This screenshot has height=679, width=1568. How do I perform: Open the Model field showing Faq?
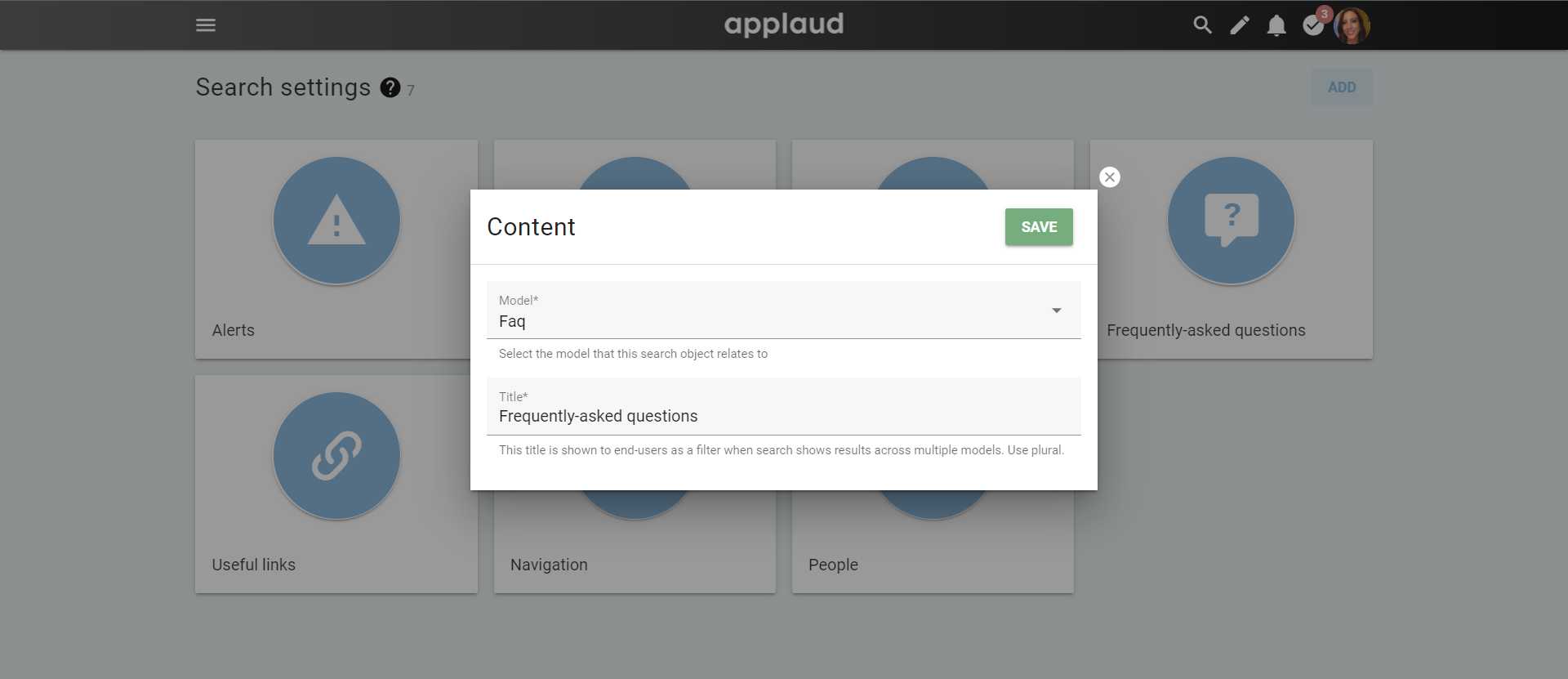pos(784,310)
